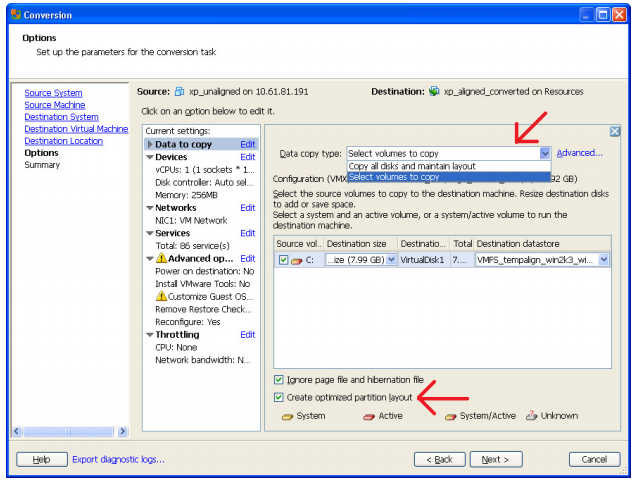This screenshot has width=632, height=481.
Task: Edit the Devices settings
Action: (x=247, y=157)
